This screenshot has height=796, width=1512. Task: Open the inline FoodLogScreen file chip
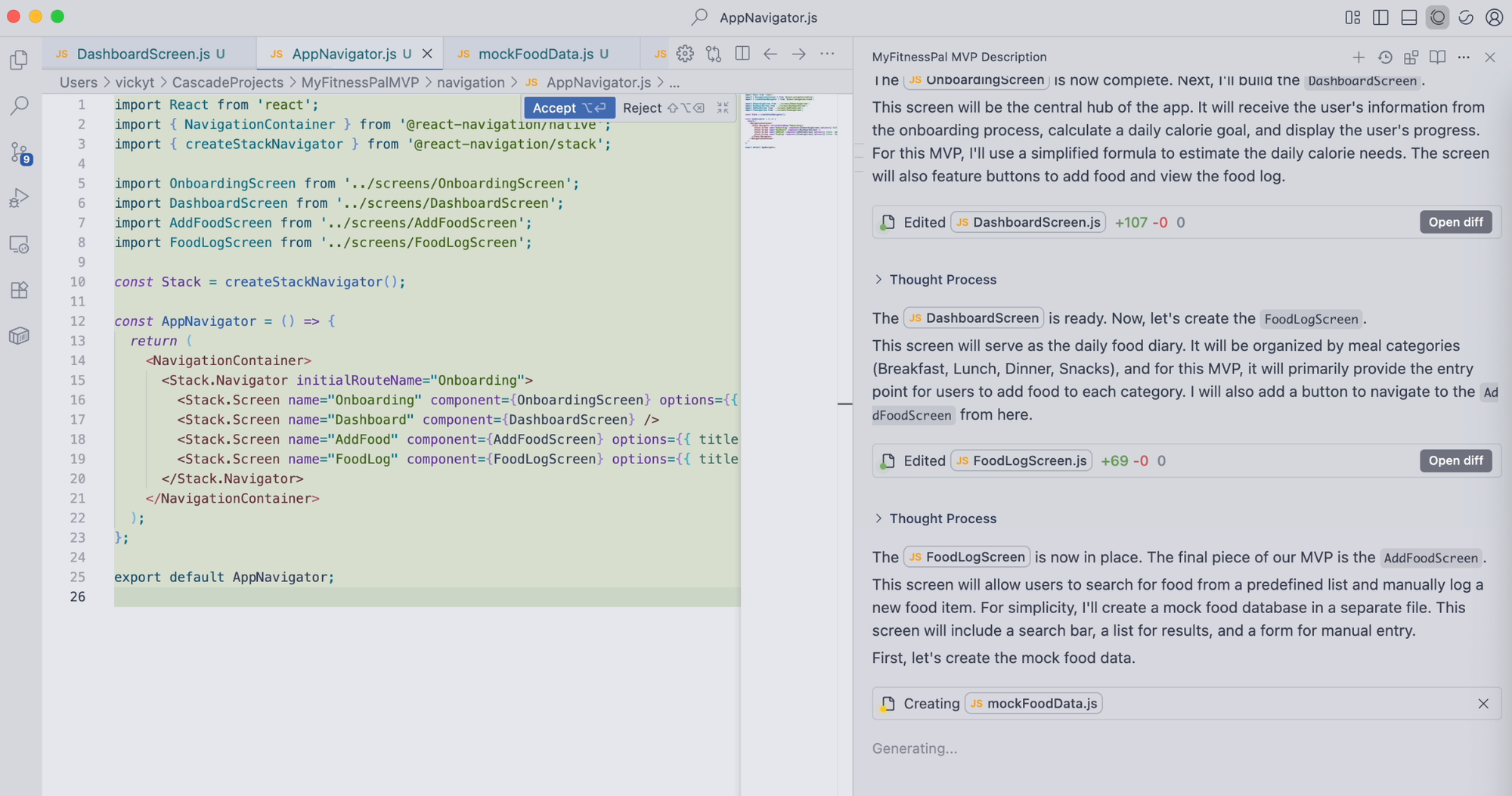[x=967, y=557]
